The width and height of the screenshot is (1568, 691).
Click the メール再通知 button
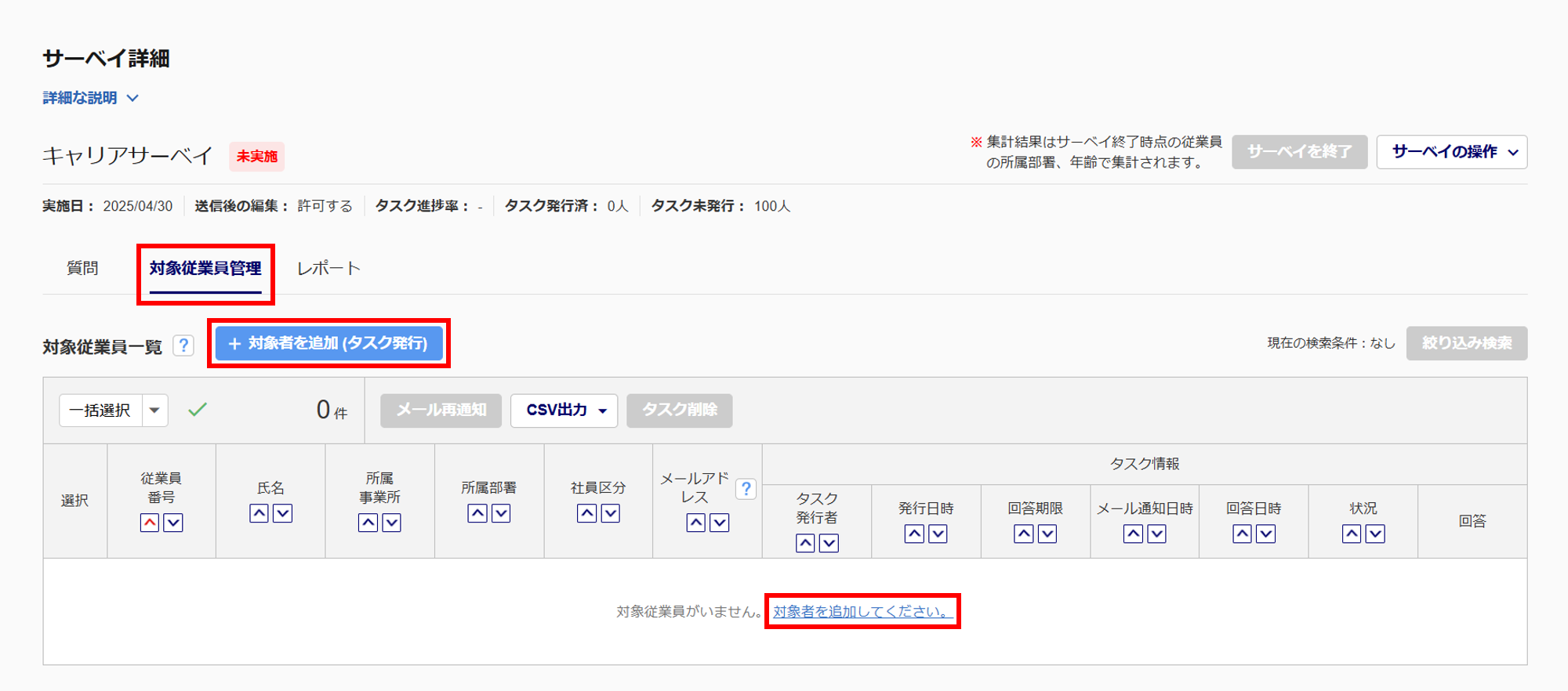(x=441, y=411)
